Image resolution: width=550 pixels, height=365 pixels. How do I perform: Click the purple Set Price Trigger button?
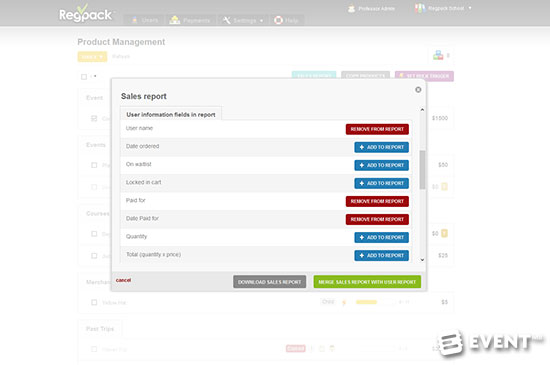[424, 76]
